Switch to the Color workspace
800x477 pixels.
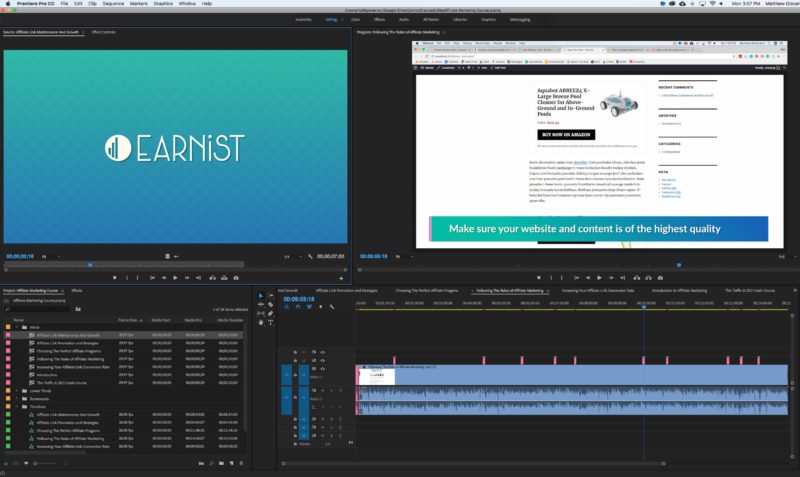click(x=355, y=19)
